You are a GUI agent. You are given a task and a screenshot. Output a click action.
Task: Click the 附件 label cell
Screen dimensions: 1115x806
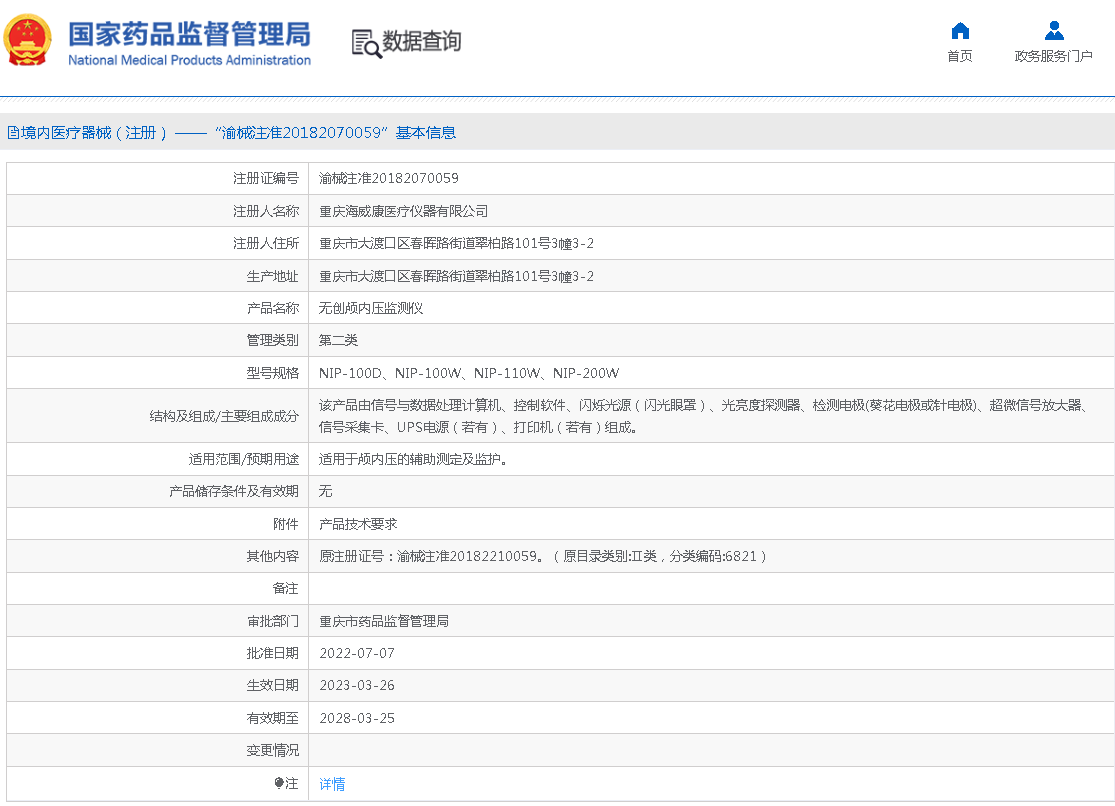point(158,524)
